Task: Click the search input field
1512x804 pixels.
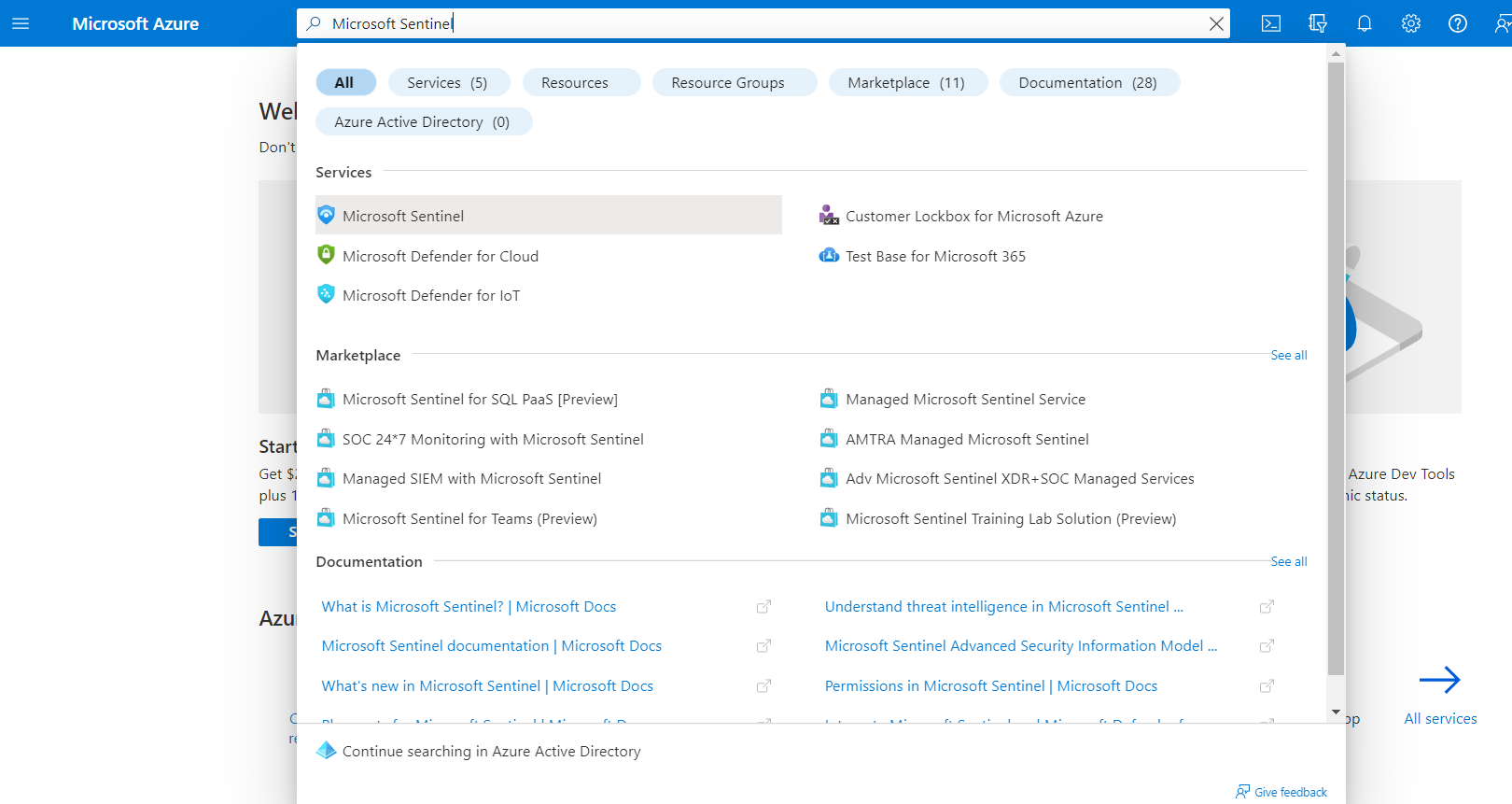Action: point(747,23)
